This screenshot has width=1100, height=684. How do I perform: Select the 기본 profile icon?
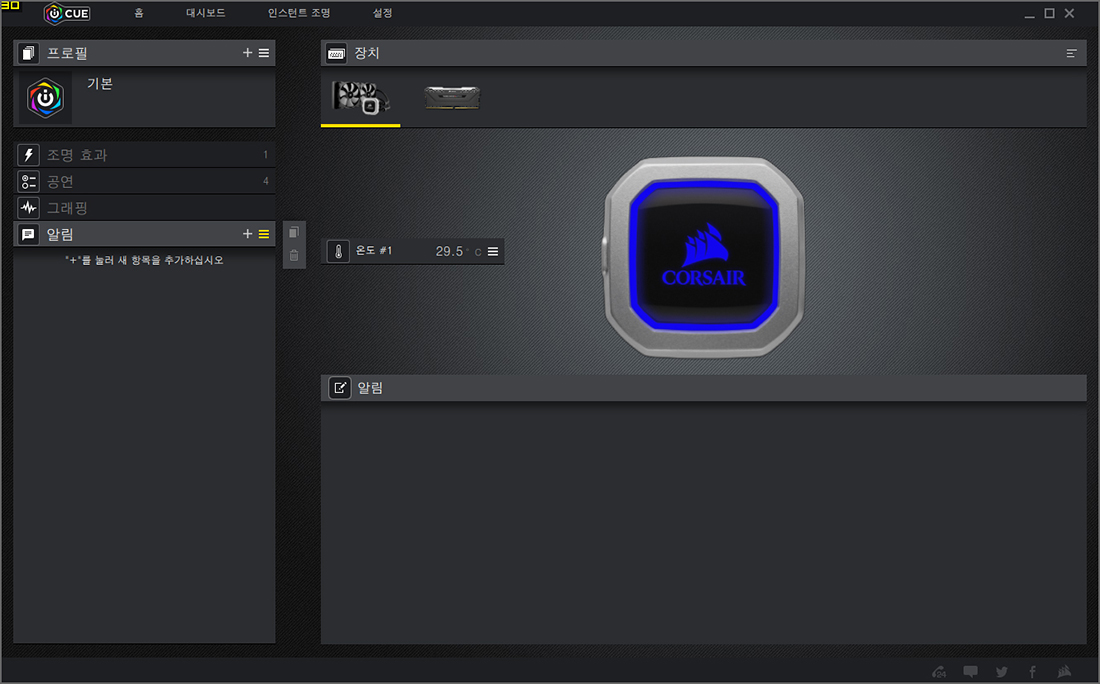45,98
